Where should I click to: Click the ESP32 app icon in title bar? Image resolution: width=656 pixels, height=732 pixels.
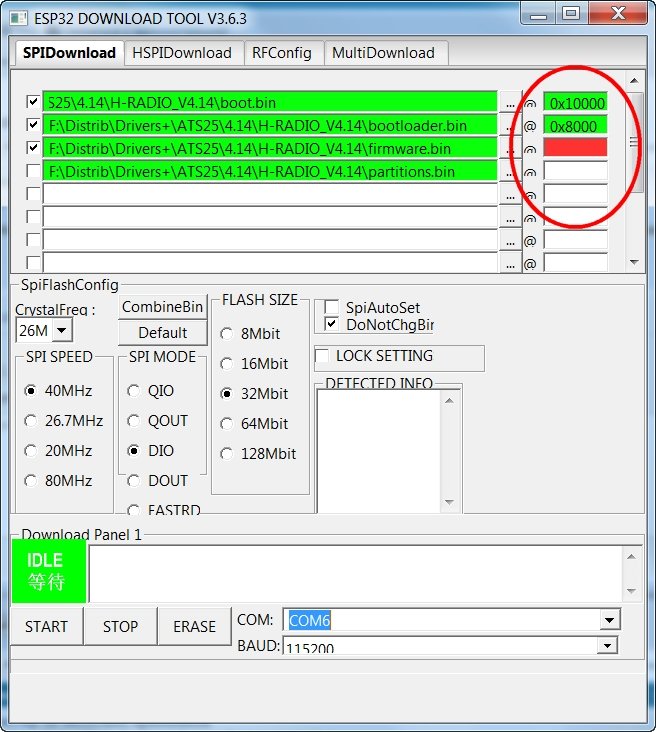click(x=19, y=19)
